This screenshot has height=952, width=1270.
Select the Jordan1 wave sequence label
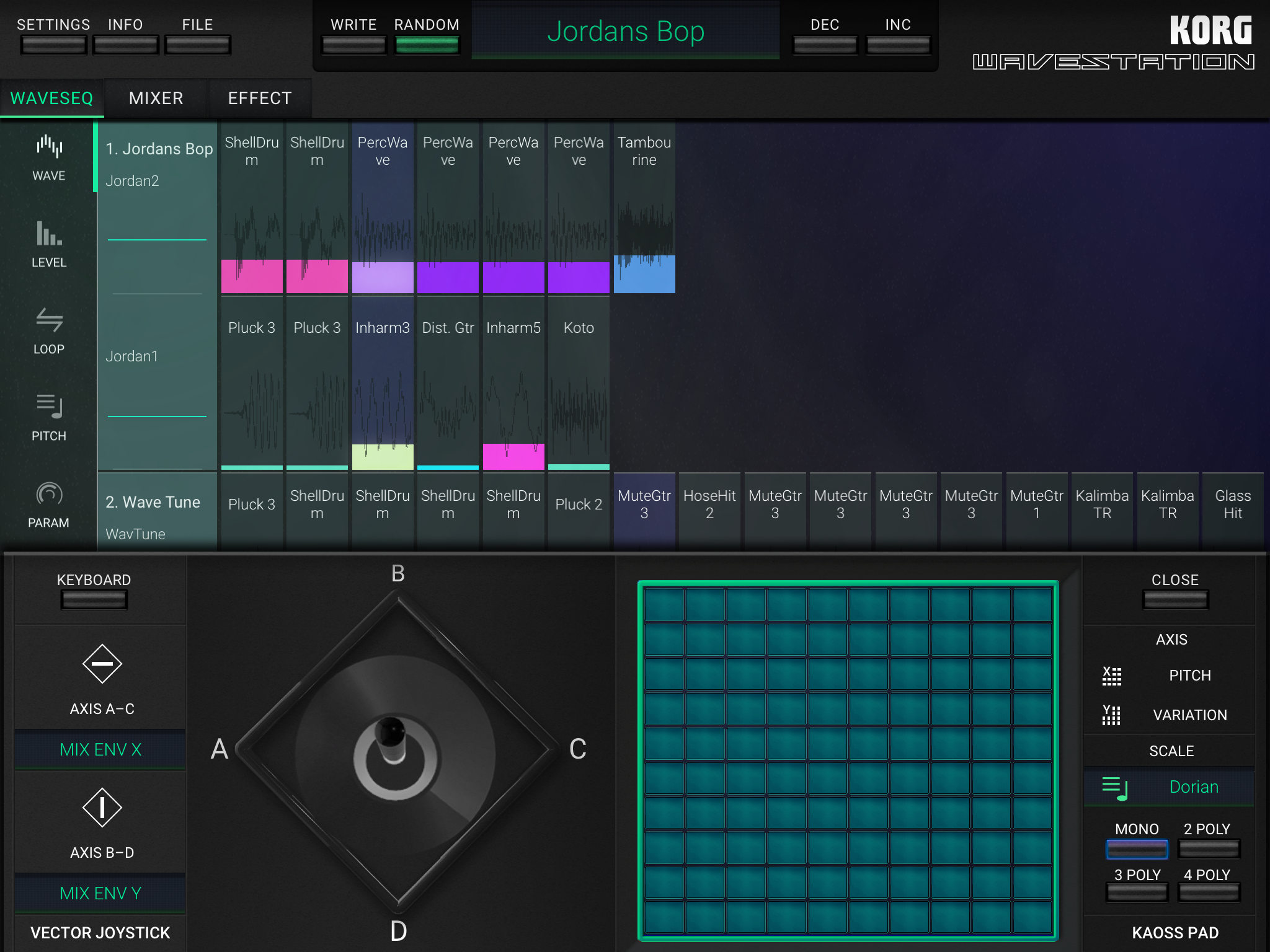pos(132,356)
